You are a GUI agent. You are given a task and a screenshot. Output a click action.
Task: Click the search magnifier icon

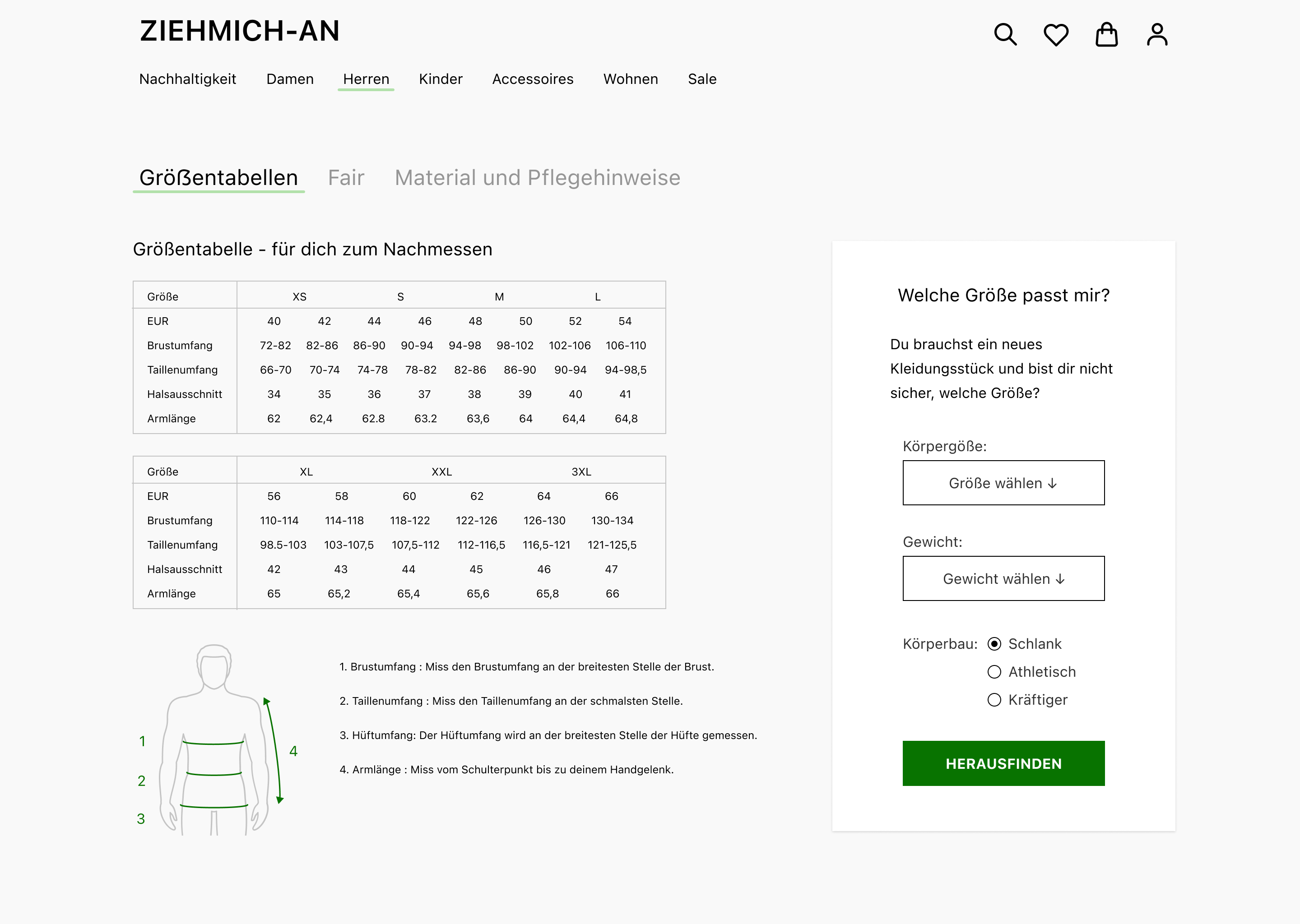(x=1005, y=35)
